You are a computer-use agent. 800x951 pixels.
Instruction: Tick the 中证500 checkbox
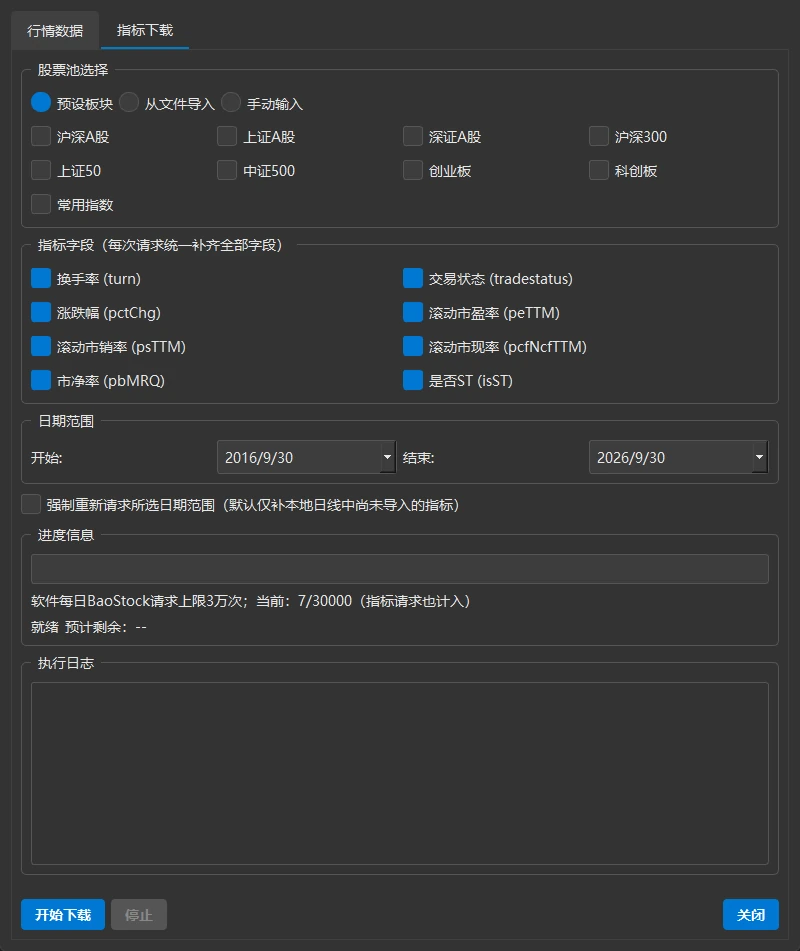227,170
